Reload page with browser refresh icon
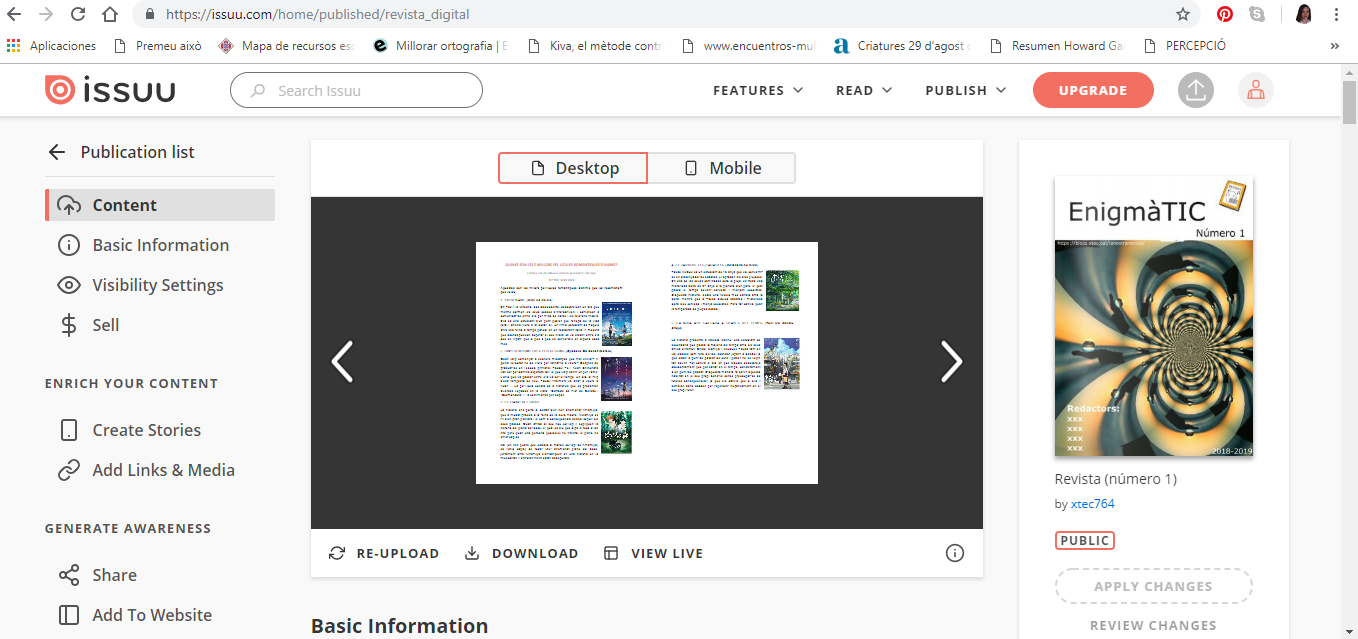 pos(78,15)
